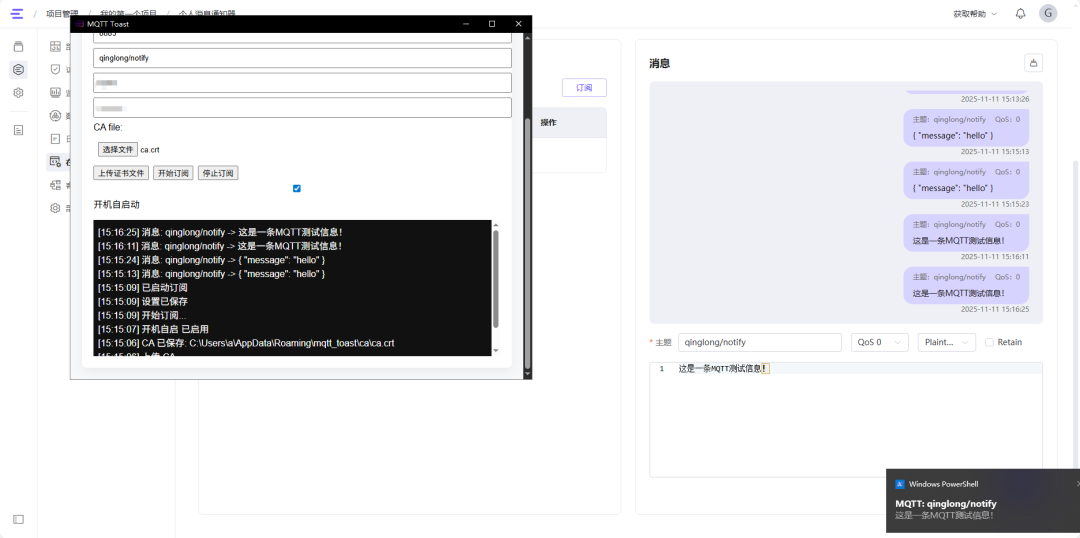Viewport: 1080px width, 538px height.
Task: Click the 消息 panel heading
Action: click(x=659, y=63)
